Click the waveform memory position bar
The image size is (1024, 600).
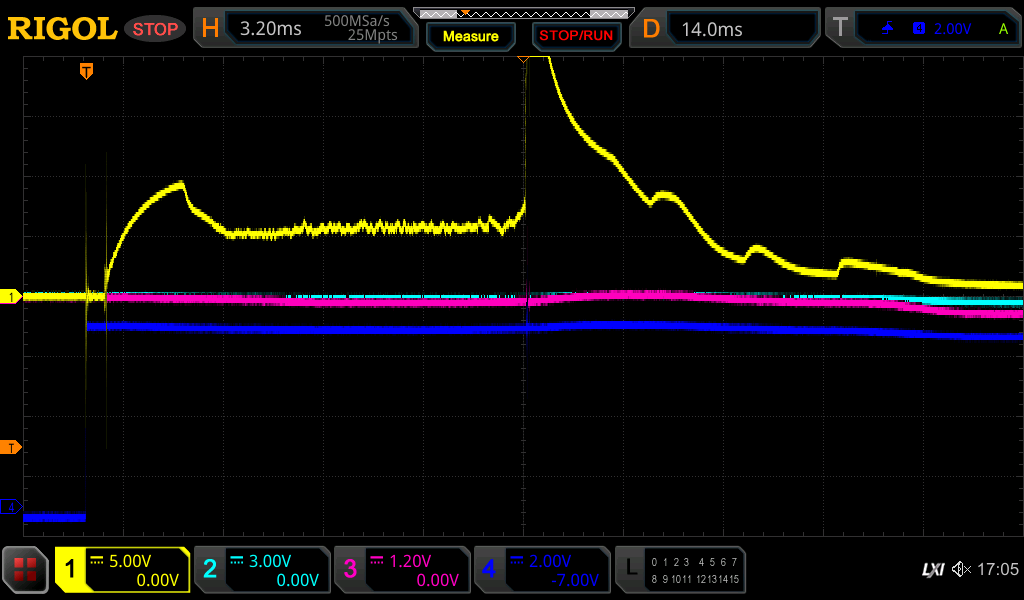(522, 13)
